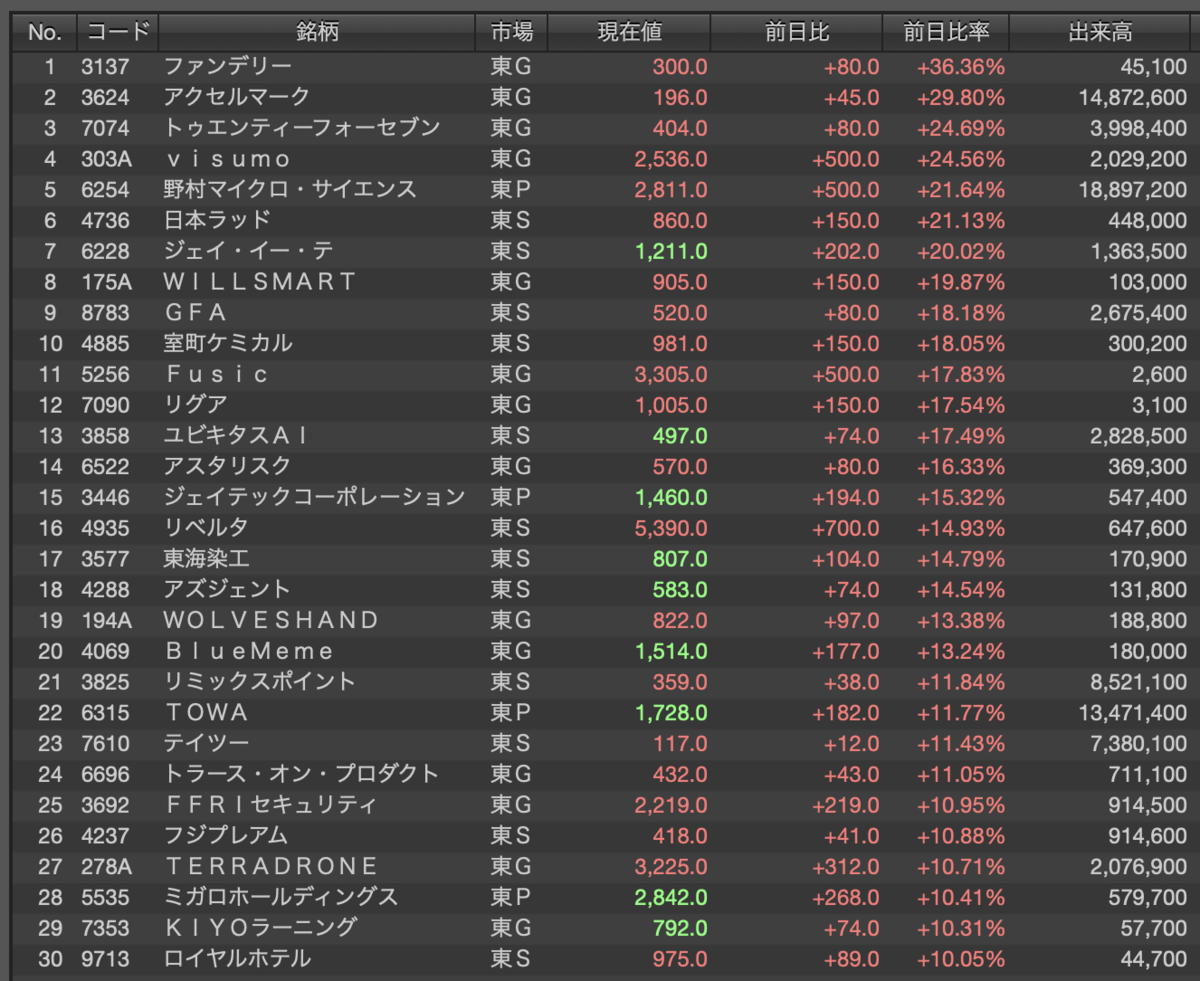
Task: Select the アクセルマーク stock name
Action: pyautogui.click(x=237, y=97)
